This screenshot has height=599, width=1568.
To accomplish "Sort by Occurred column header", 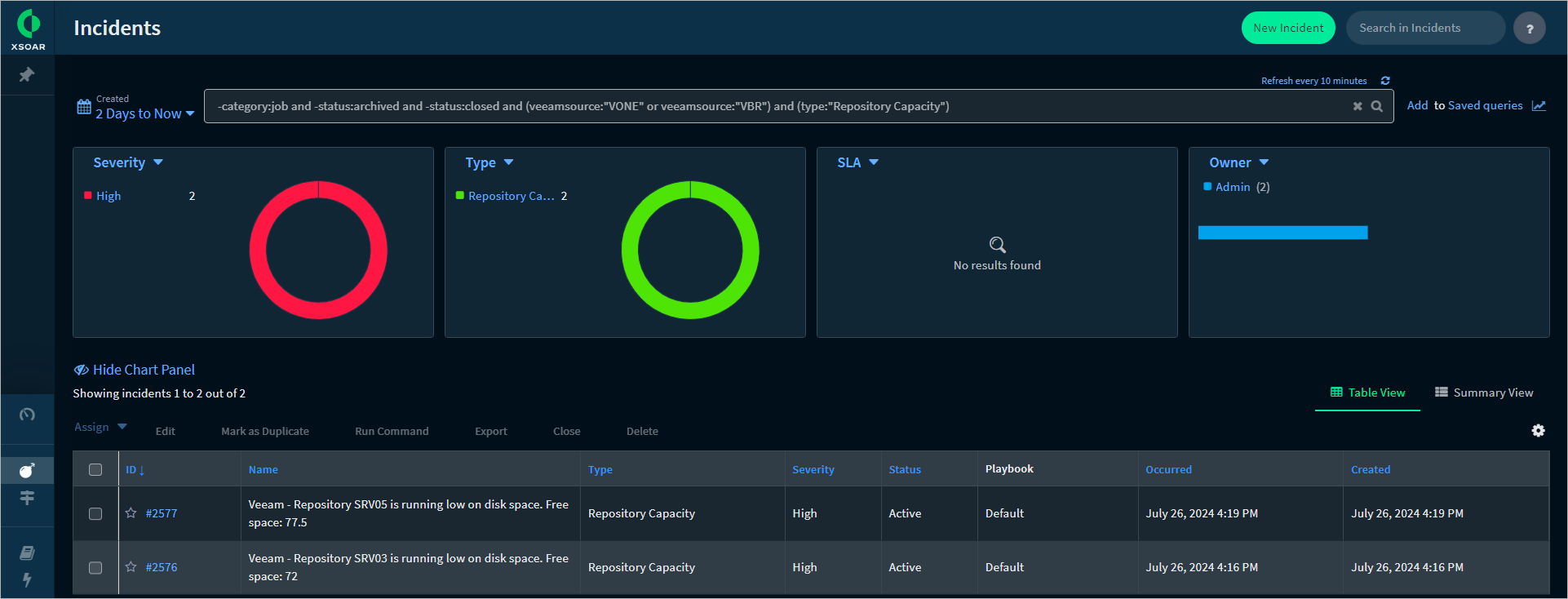I will 1168,470.
